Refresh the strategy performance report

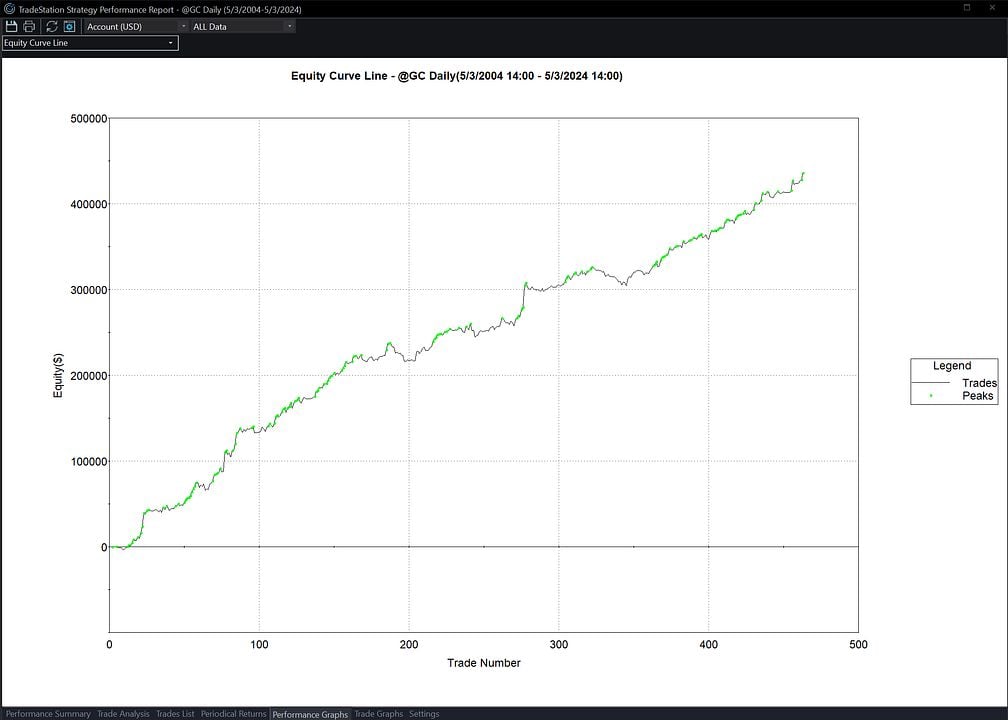(51, 26)
